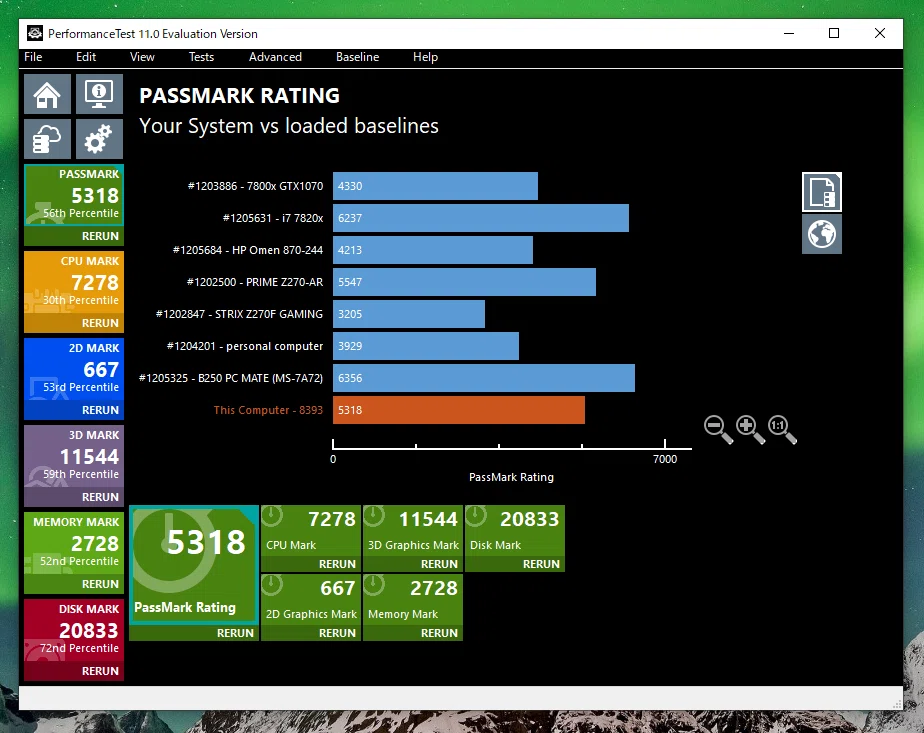Select the 3D Mark 11544 sidebar tile
The width and height of the screenshot is (924, 733).
(x=74, y=457)
